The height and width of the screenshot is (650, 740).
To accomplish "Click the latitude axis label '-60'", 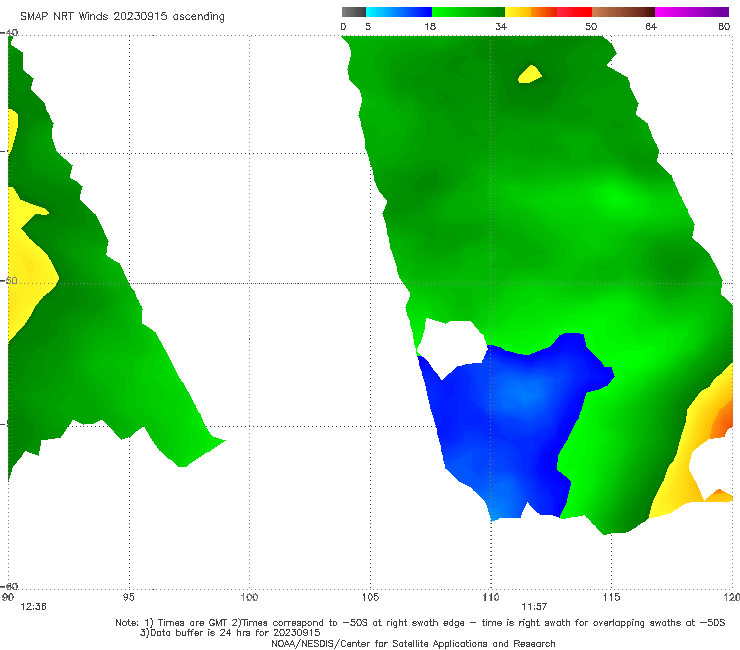I will [x=9, y=586].
